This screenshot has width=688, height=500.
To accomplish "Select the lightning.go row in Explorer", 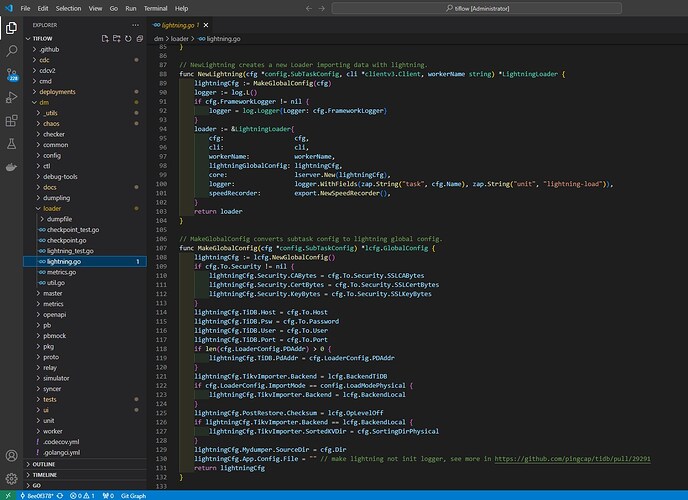I will pos(85,262).
